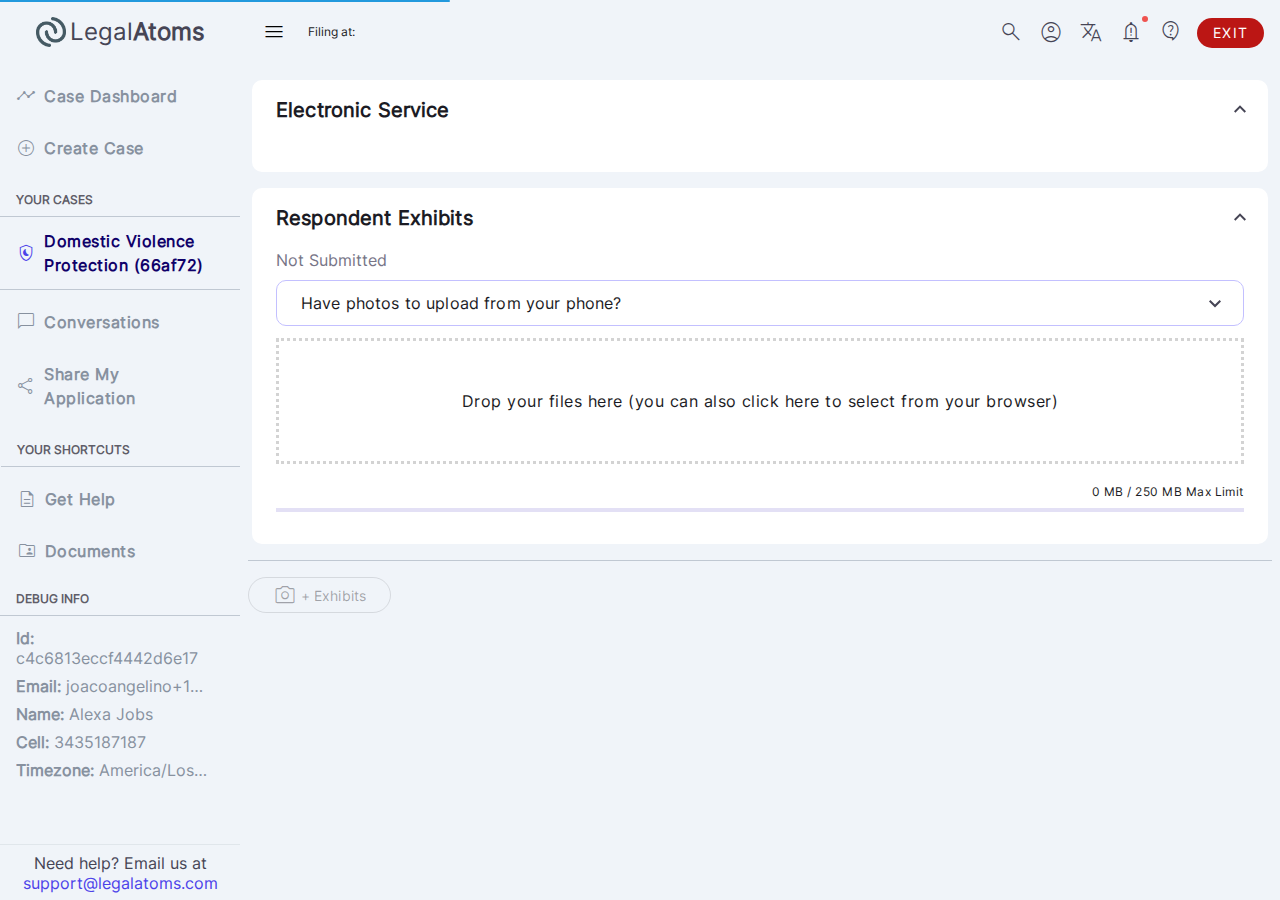Open the search magnifier icon
Viewport: 1280px width, 900px height.
[1011, 32]
